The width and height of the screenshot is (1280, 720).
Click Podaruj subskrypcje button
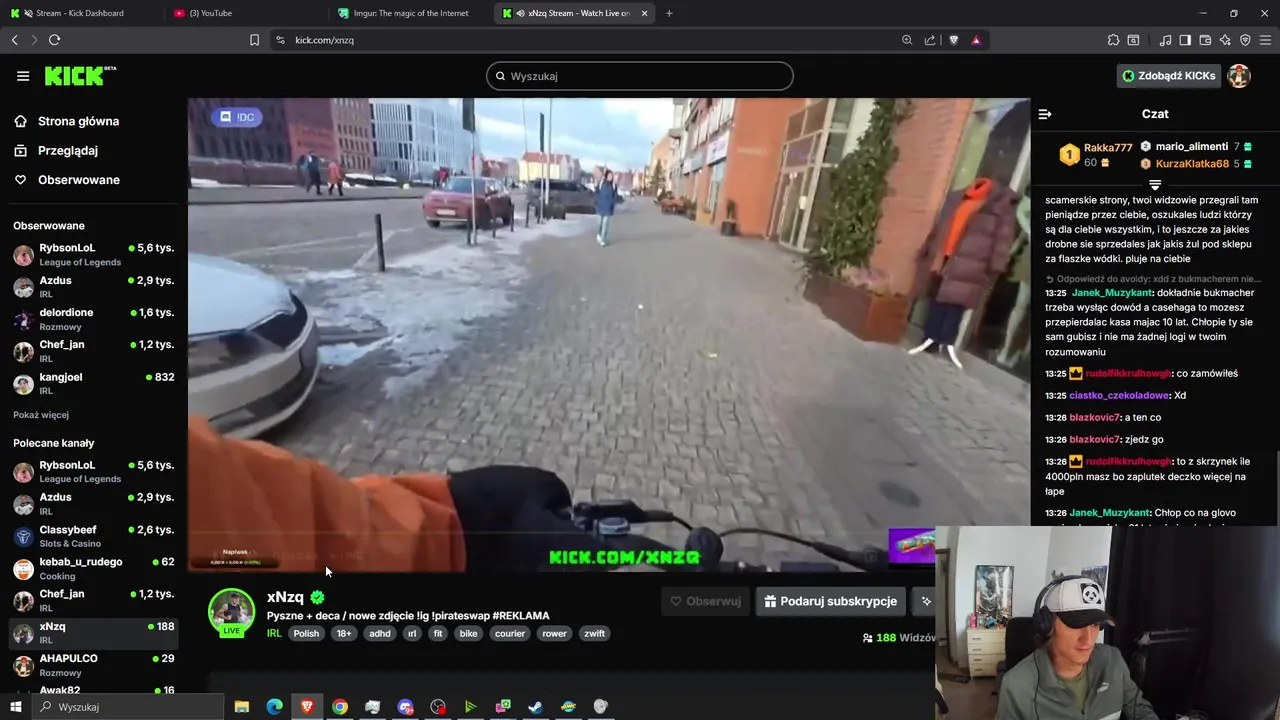click(x=830, y=601)
